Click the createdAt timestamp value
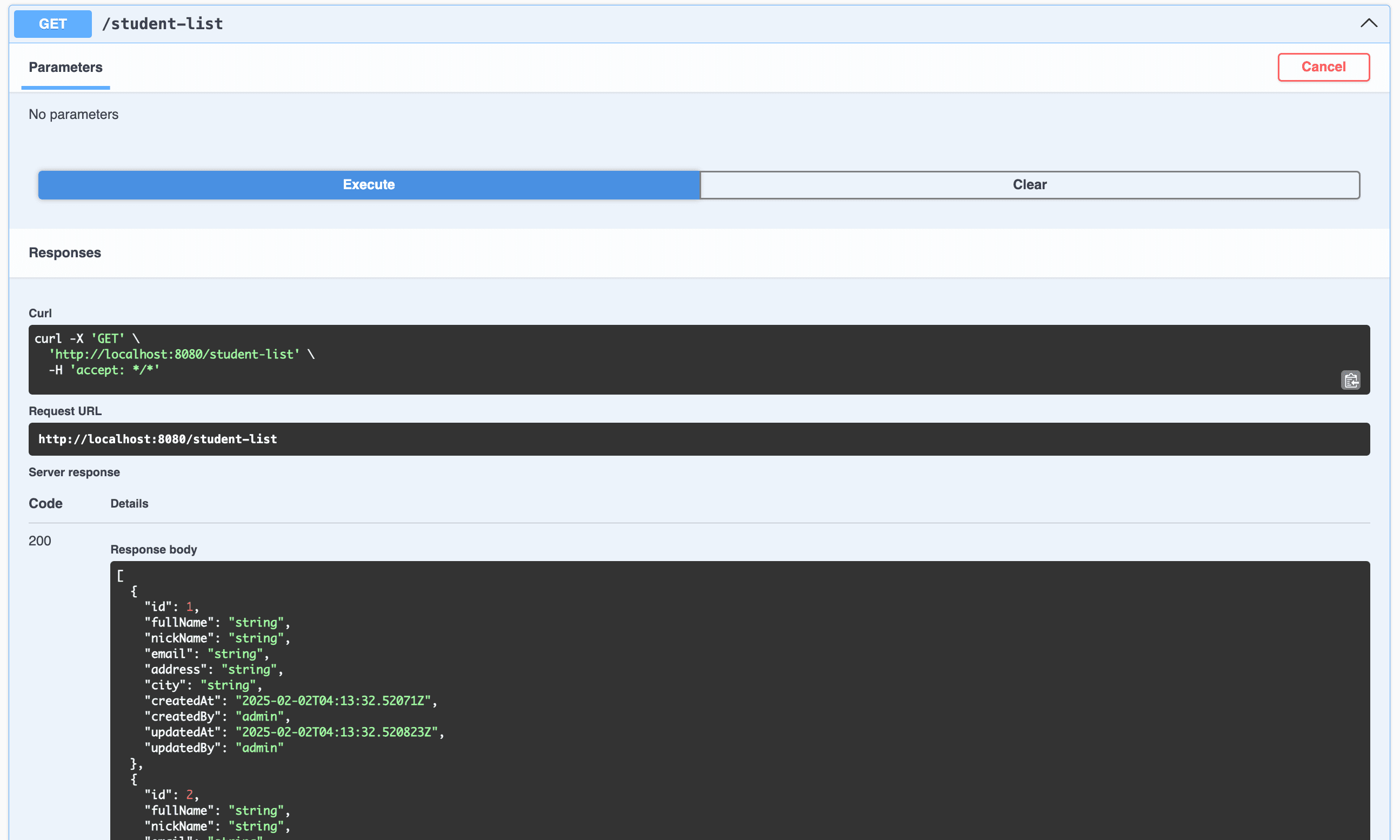Viewport: 1400px width, 840px height. point(333,701)
